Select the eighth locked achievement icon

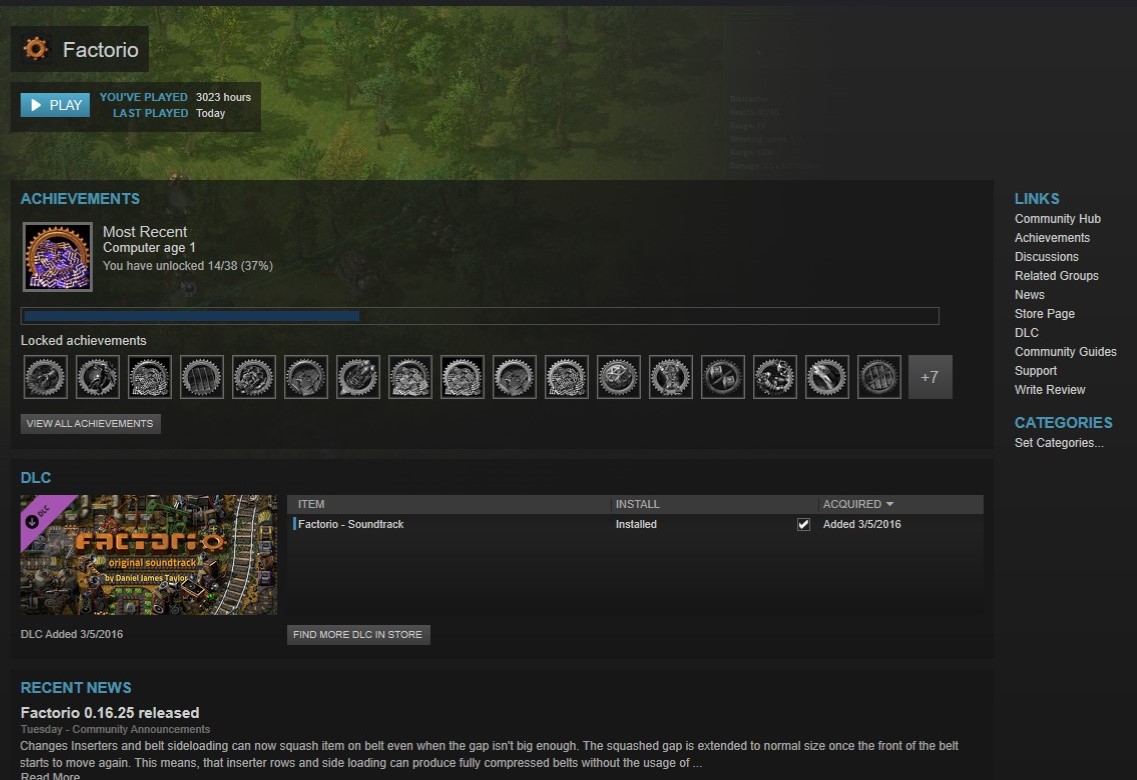[x=410, y=377]
